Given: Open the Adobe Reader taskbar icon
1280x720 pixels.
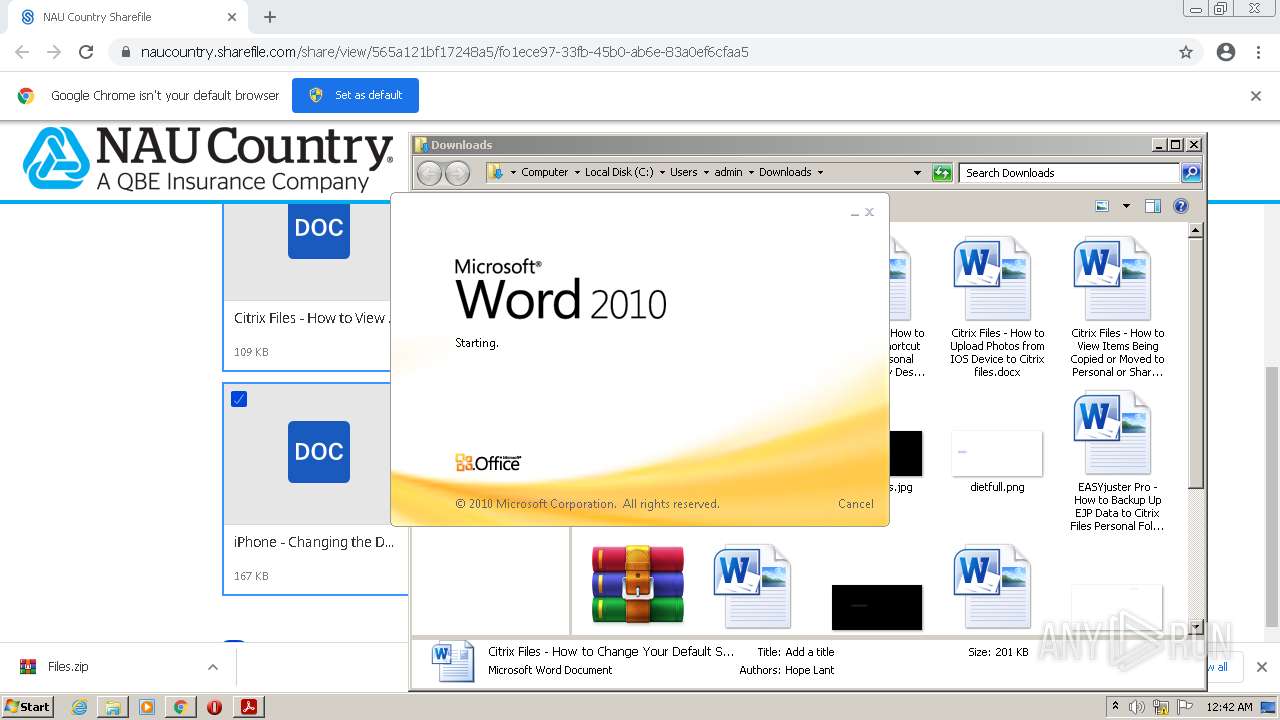Looking at the screenshot, I should point(248,707).
